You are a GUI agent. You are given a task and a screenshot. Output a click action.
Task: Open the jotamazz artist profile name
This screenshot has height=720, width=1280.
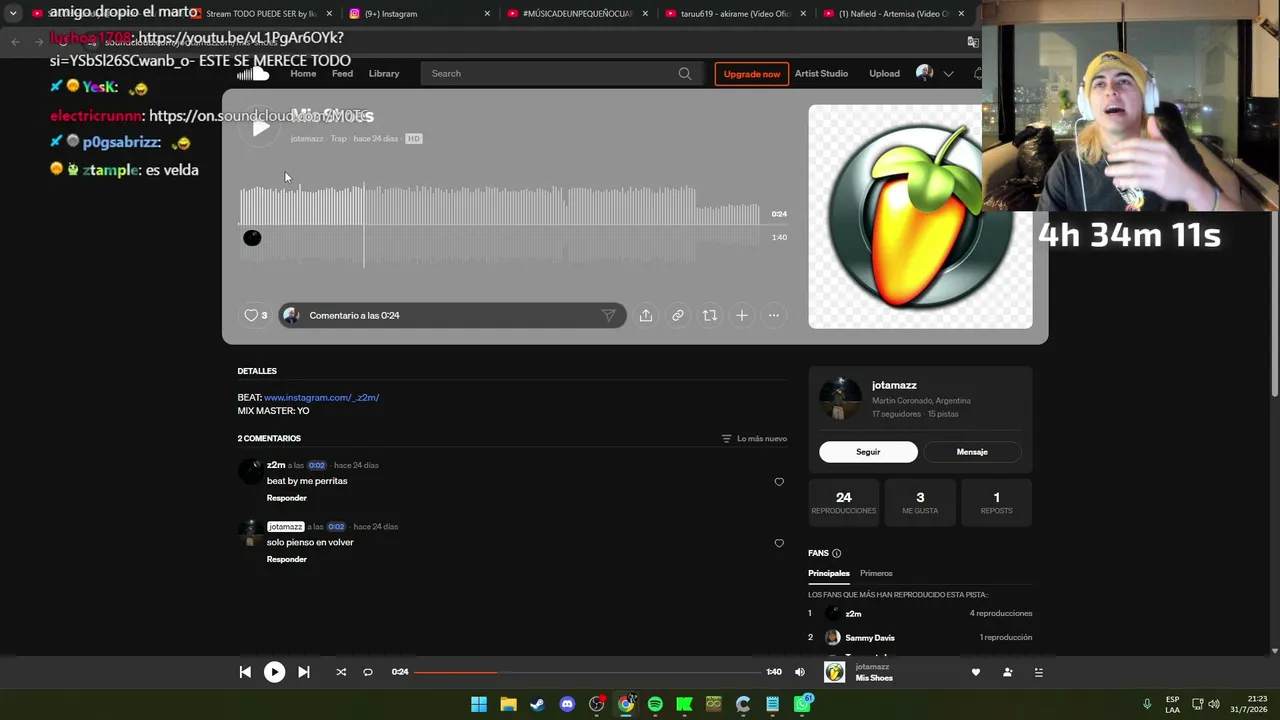point(894,385)
